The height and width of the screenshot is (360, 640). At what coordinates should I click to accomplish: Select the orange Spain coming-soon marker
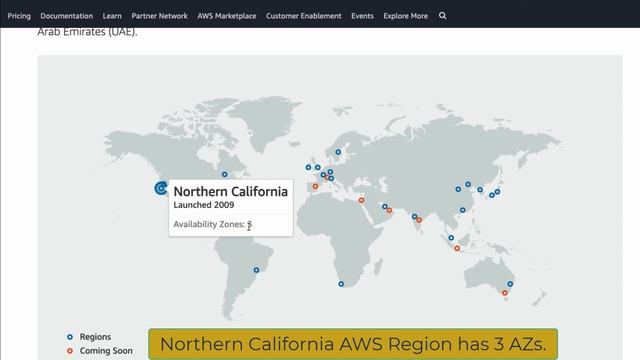click(315, 186)
